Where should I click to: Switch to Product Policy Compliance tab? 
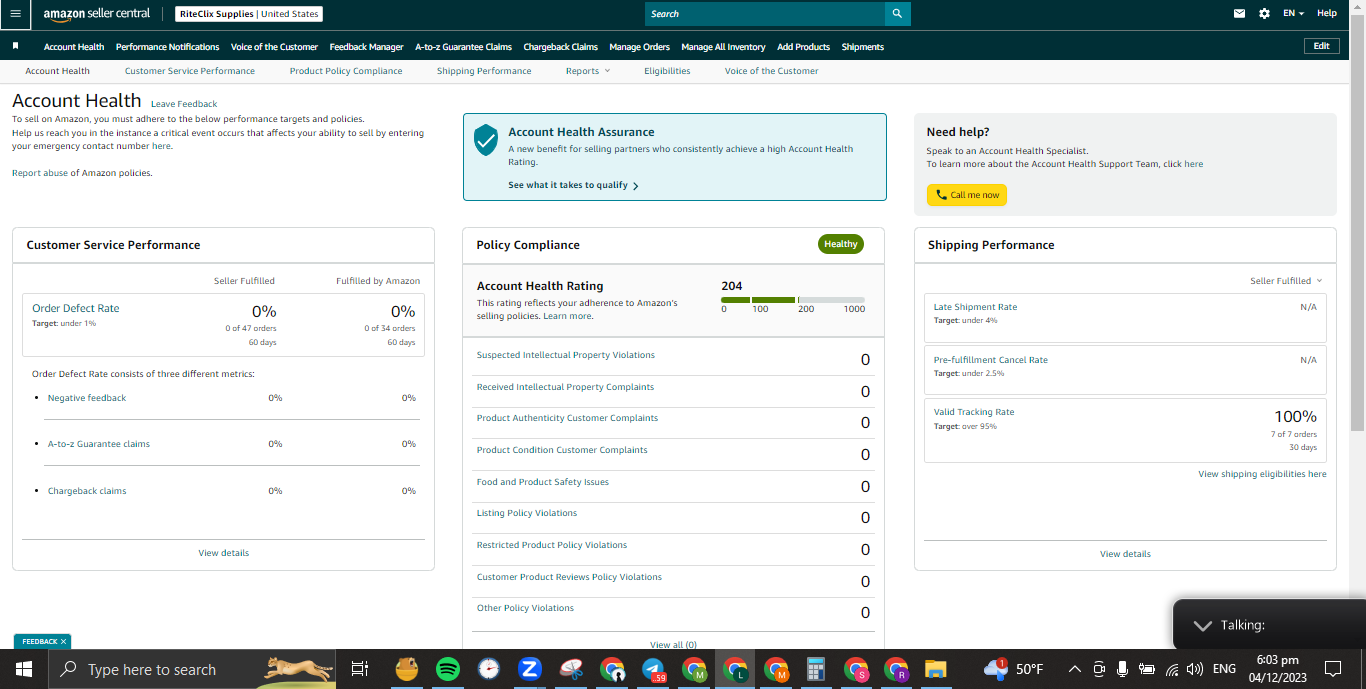[346, 71]
